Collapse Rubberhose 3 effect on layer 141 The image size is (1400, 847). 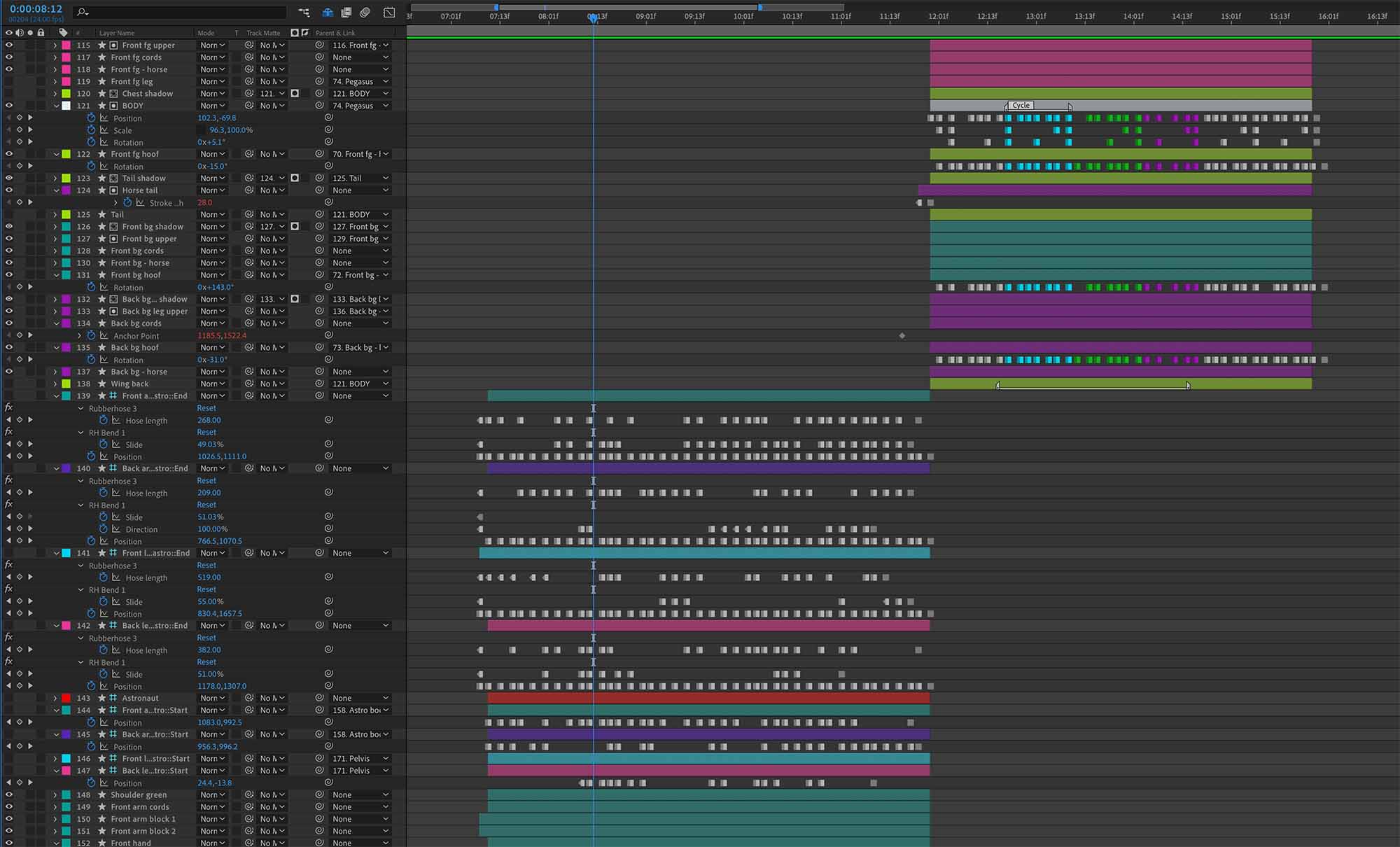pos(81,566)
